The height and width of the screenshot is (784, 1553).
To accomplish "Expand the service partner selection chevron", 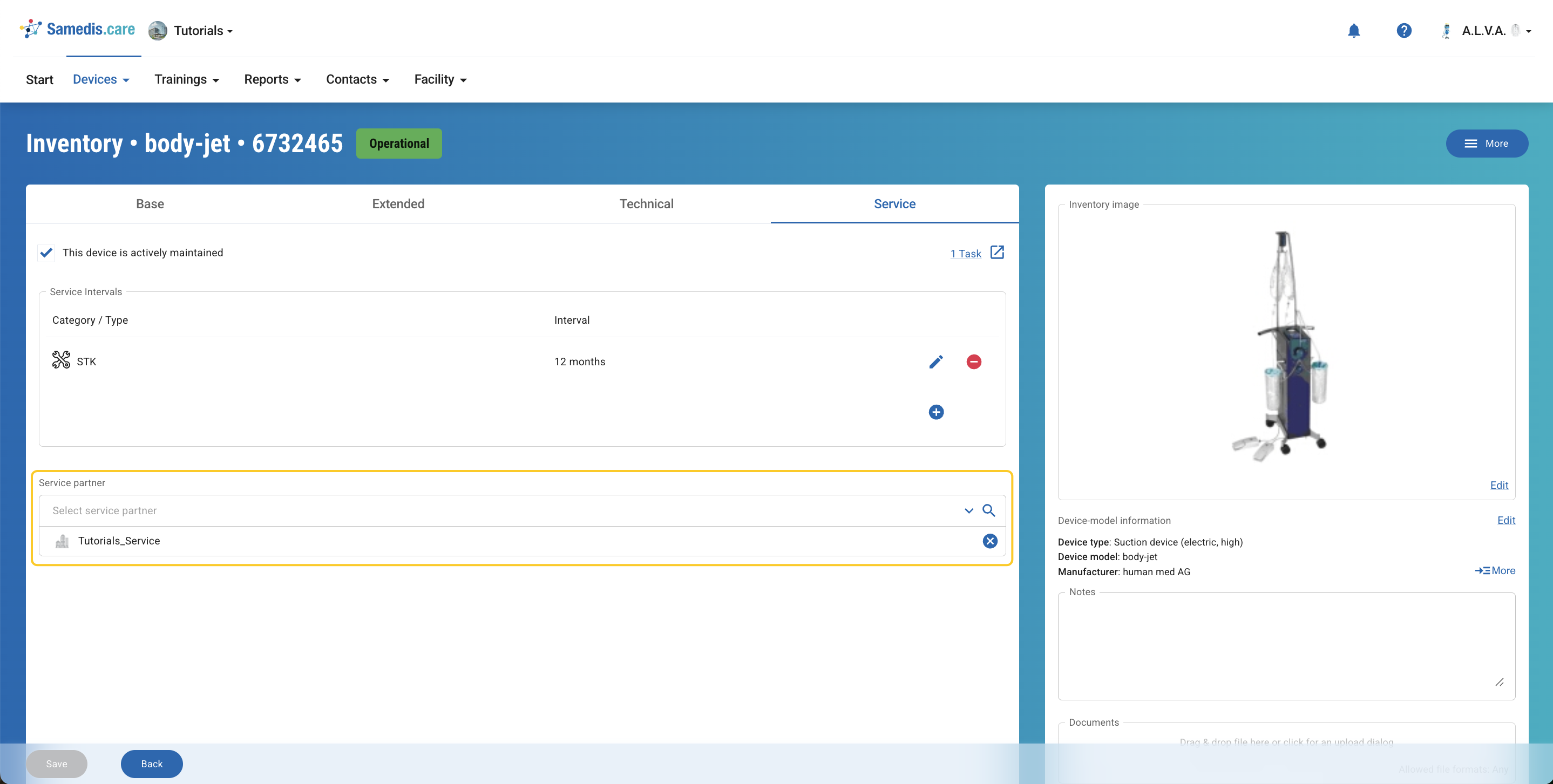I will click(x=968, y=510).
